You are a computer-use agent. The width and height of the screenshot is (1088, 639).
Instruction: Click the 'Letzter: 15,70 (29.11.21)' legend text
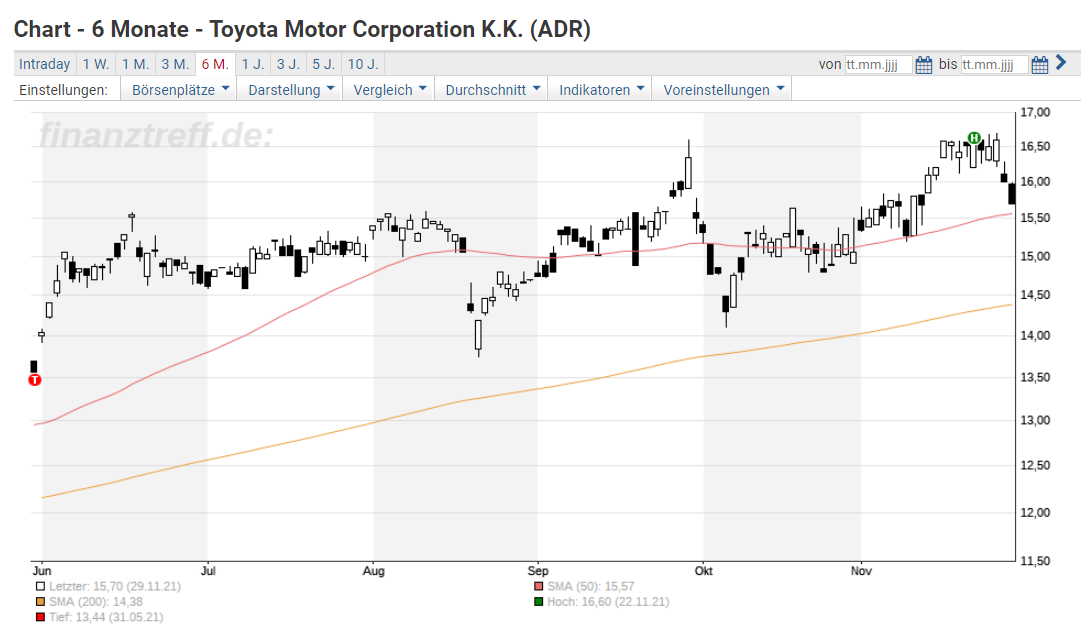[x=114, y=586]
